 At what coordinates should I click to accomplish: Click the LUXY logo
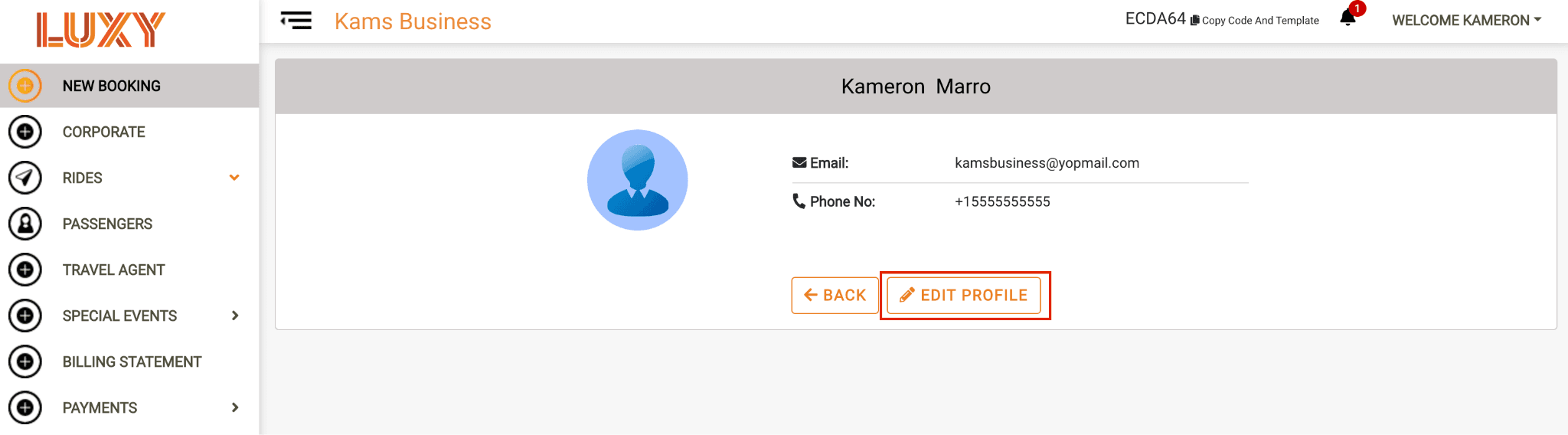pyautogui.click(x=101, y=30)
